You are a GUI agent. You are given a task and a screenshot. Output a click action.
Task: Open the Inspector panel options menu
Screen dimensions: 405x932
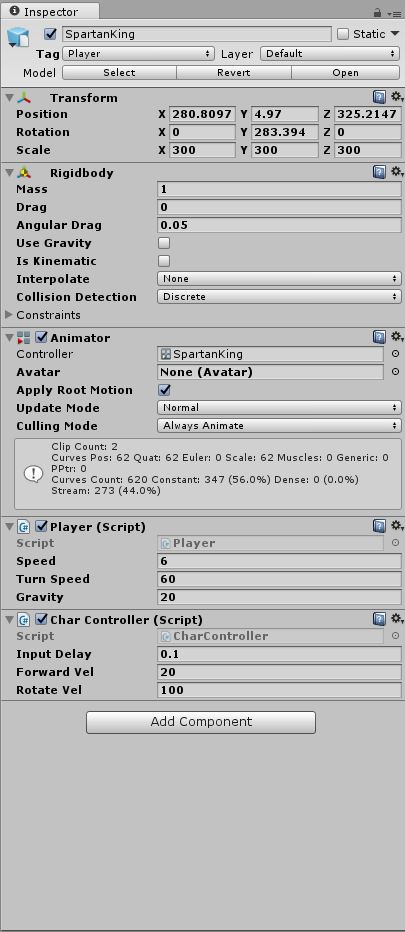coord(394,12)
